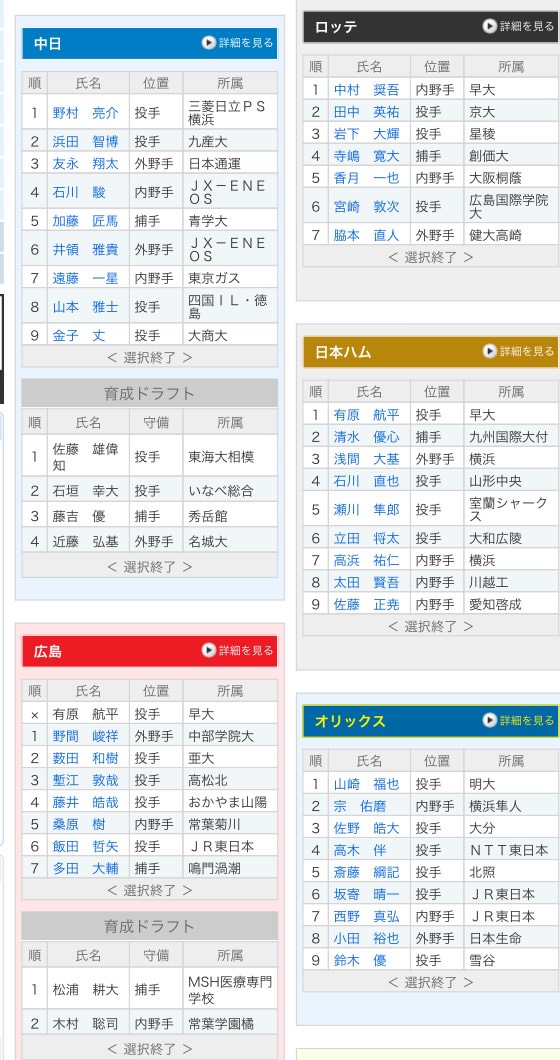The width and height of the screenshot is (560, 1060).
Task: Open player link 薮田 和樹
Action: tap(85, 758)
